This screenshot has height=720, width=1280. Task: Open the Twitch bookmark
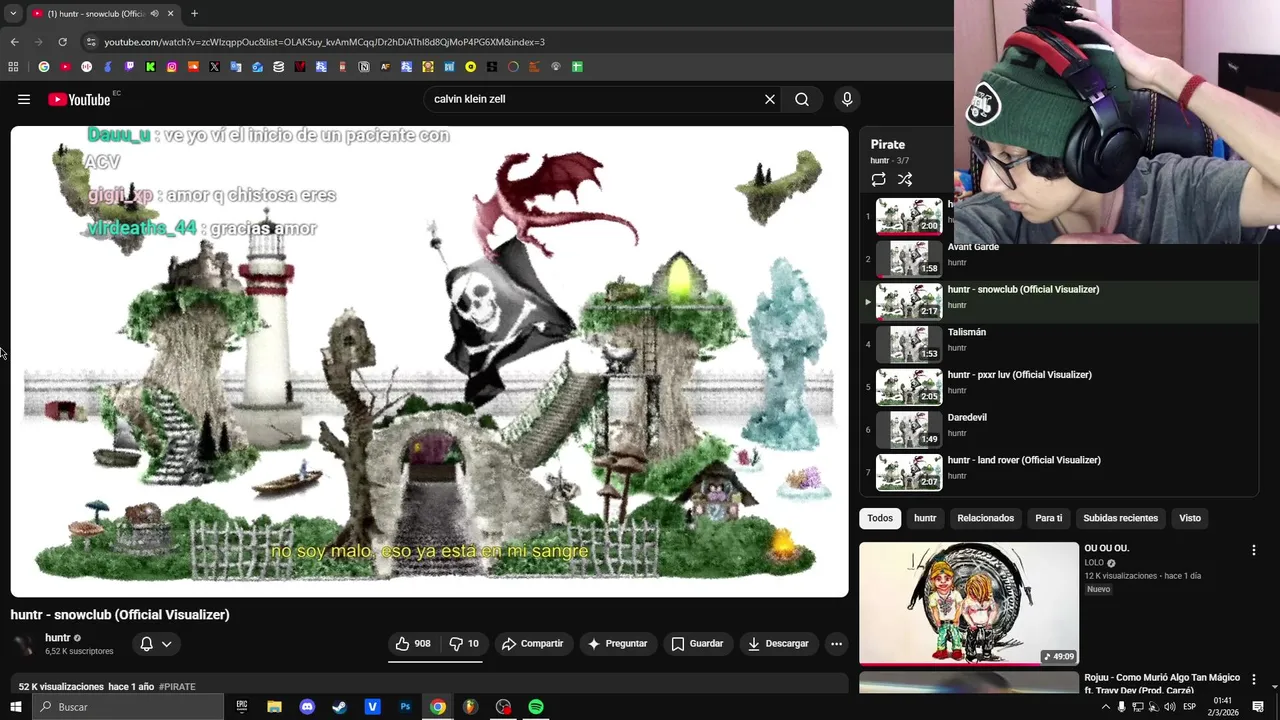pyautogui.click(x=129, y=67)
